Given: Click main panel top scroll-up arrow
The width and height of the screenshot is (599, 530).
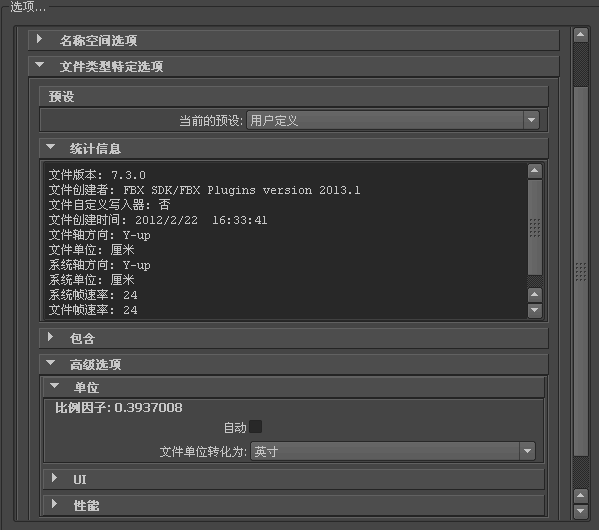Looking at the screenshot, I should point(581,35).
